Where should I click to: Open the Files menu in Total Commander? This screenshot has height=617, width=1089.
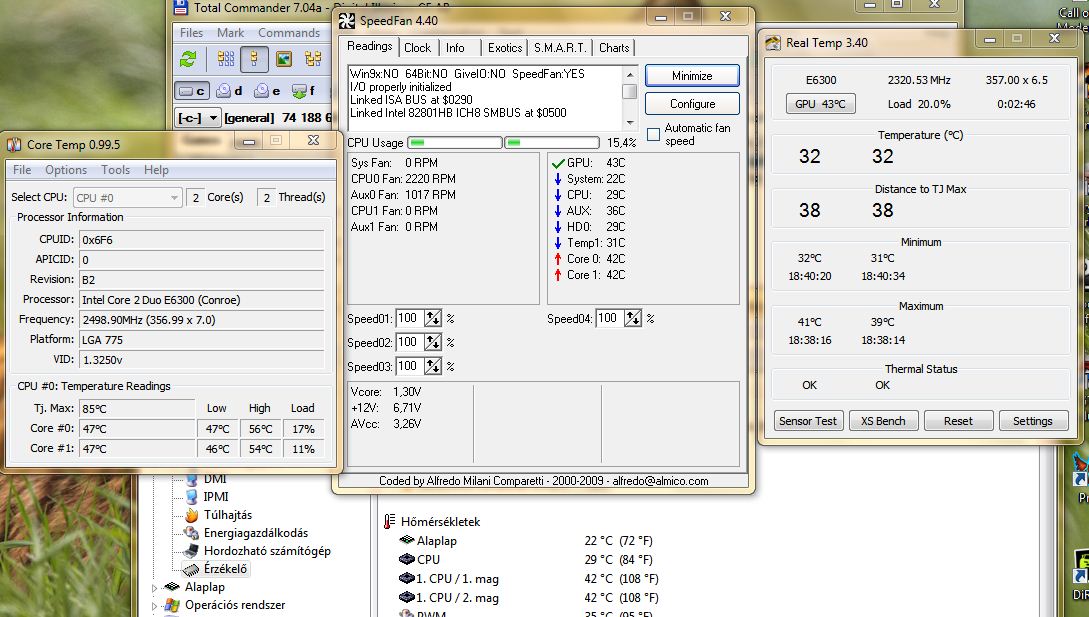[x=192, y=33]
